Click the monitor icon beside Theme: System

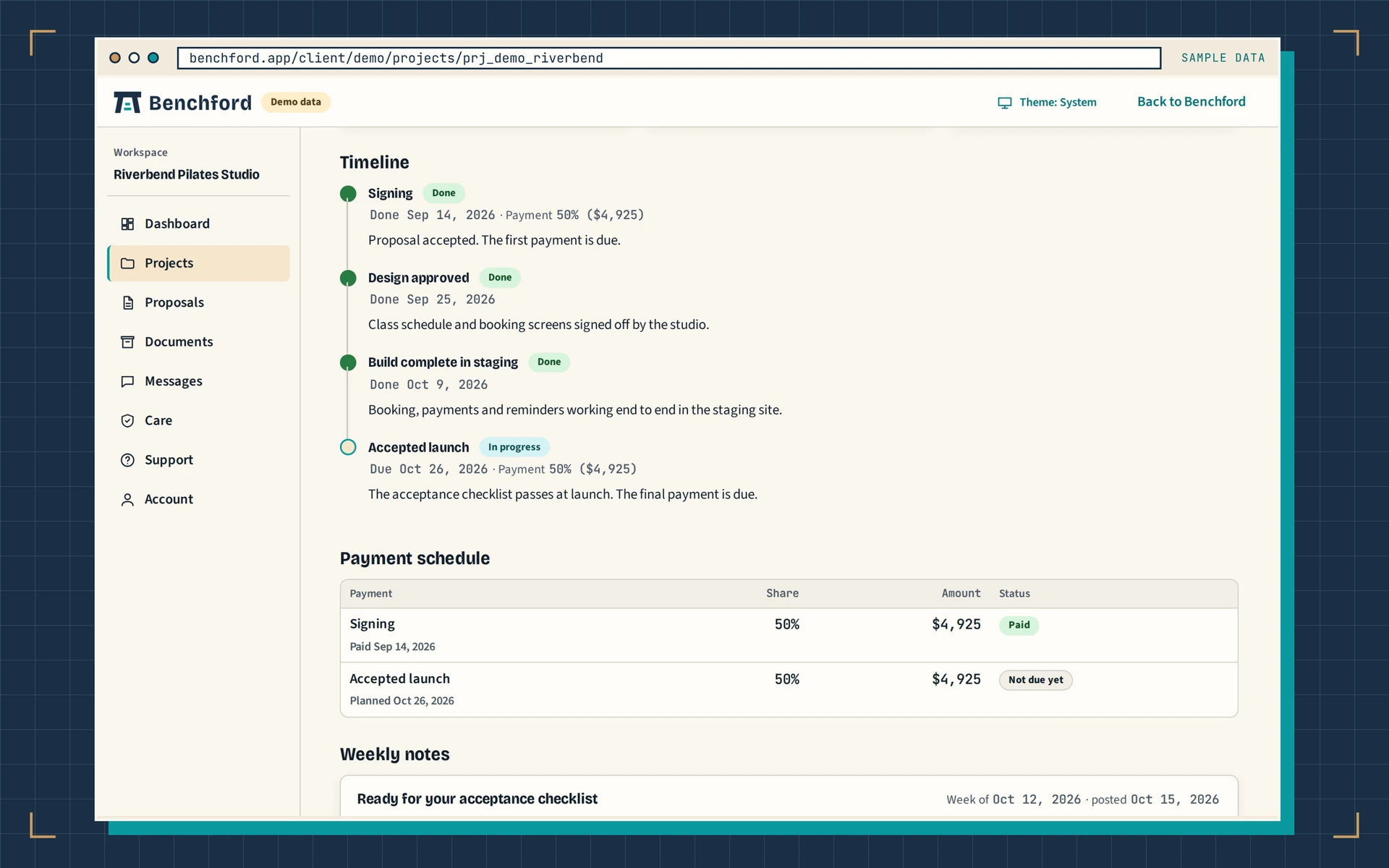[x=1005, y=103]
